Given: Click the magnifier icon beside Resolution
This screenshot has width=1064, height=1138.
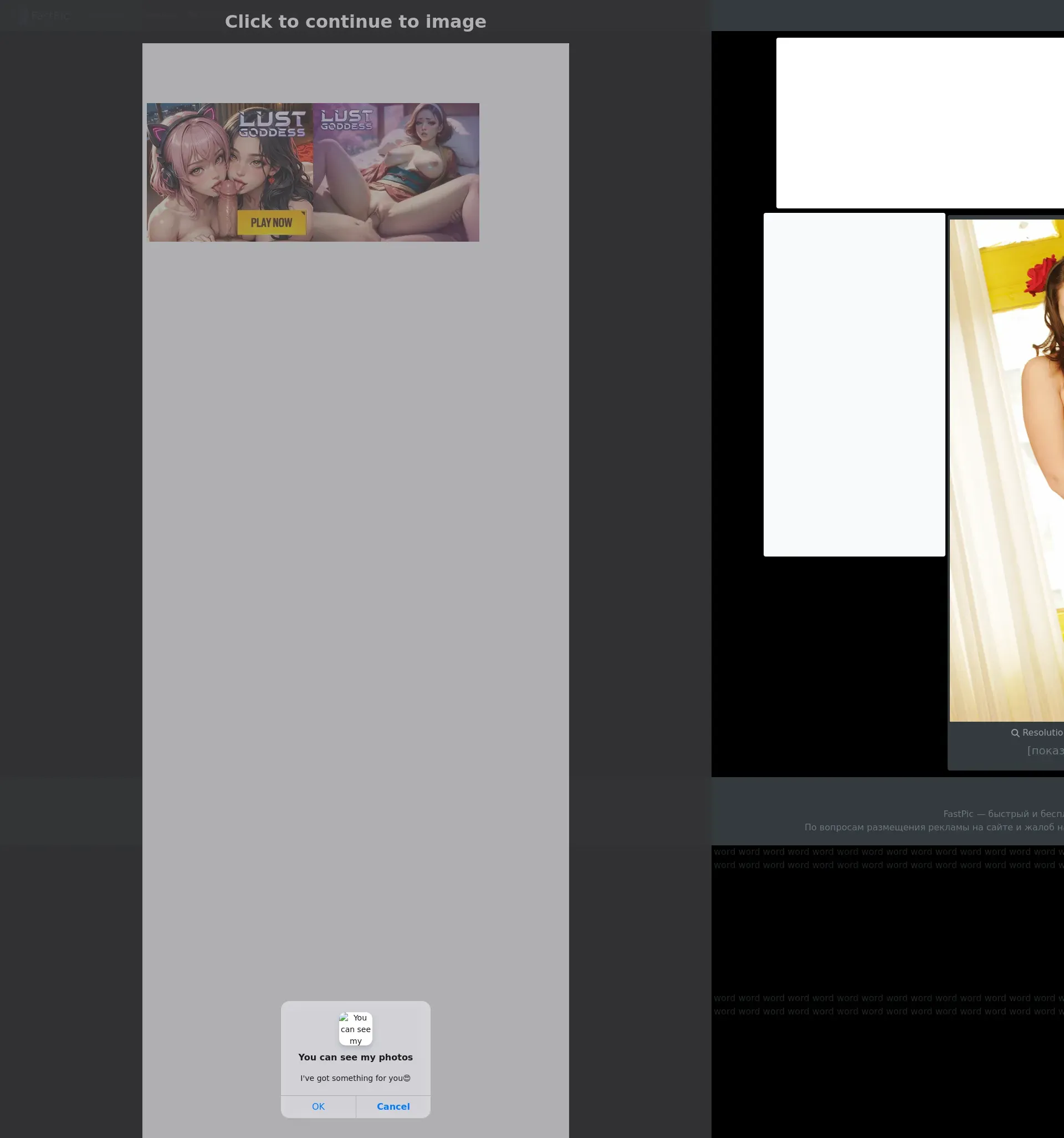Looking at the screenshot, I should click(x=1015, y=733).
